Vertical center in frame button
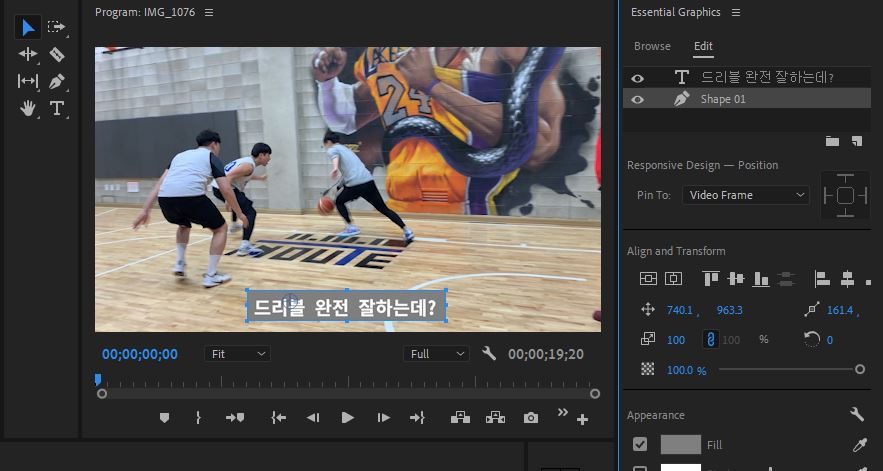The height and width of the screenshot is (471, 883). (648, 278)
